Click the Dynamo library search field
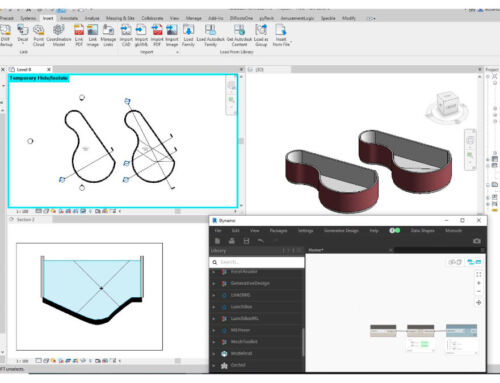This screenshot has height=383, width=500. coord(257,262)
